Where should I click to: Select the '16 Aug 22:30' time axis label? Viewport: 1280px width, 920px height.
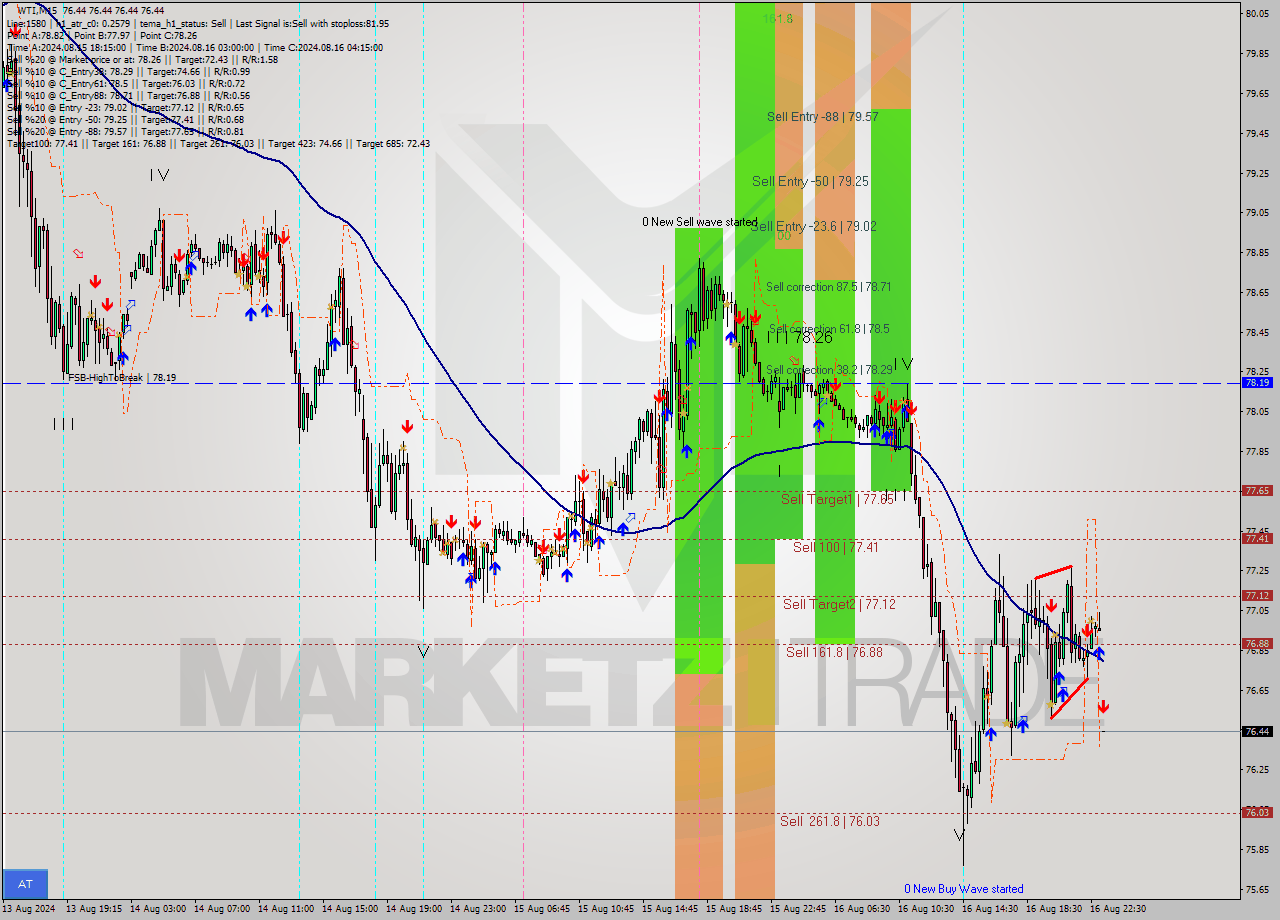click(x=1117, y=909)
